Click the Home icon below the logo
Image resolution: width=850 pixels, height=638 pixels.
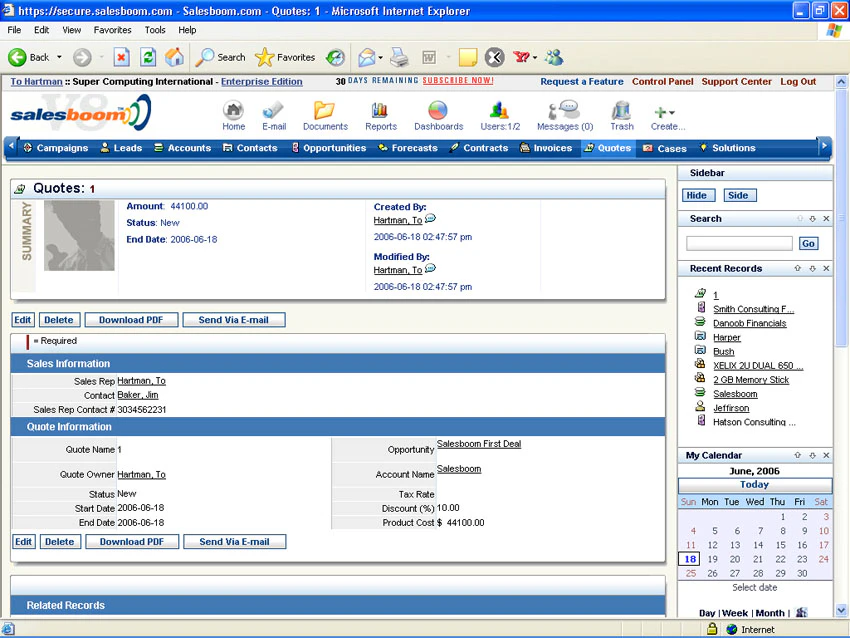tap(233, 108)
